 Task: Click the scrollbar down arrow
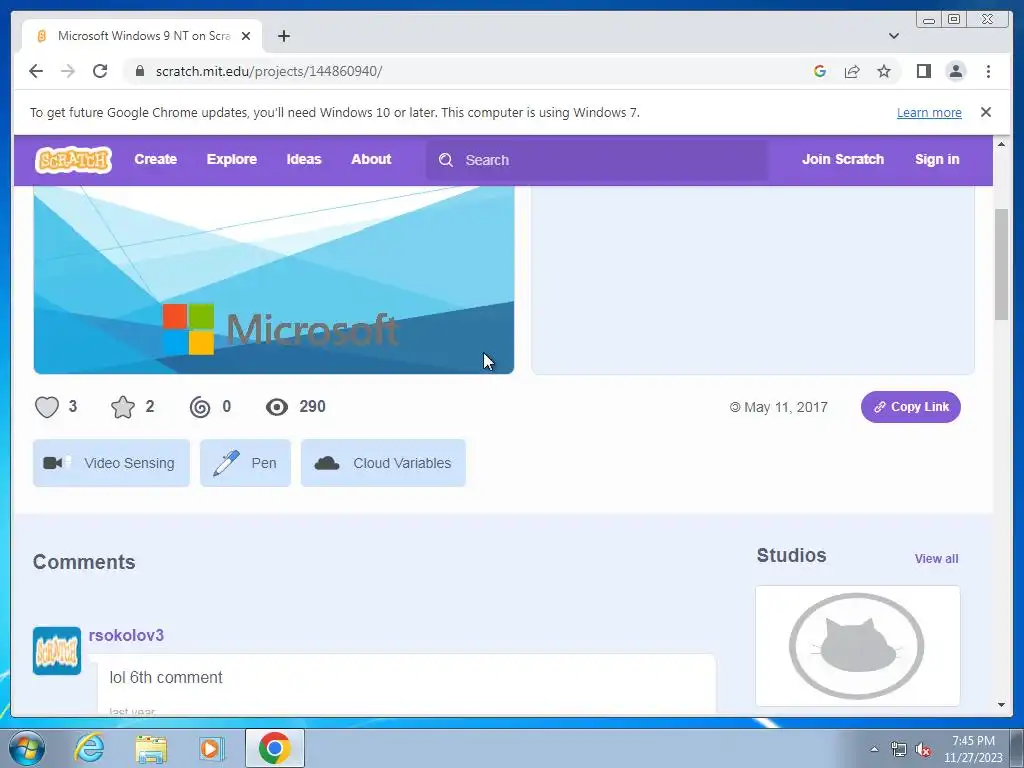(1002, 705)
